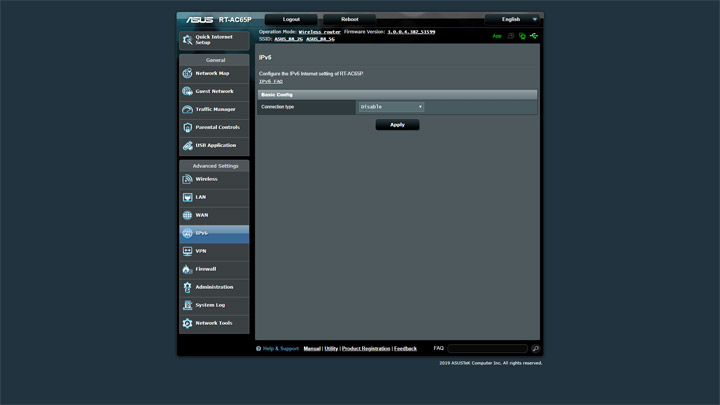Click the LAN icon in sidebar
Image resolution: width=720 pixels, height=405 pixels.
point(187,197)
